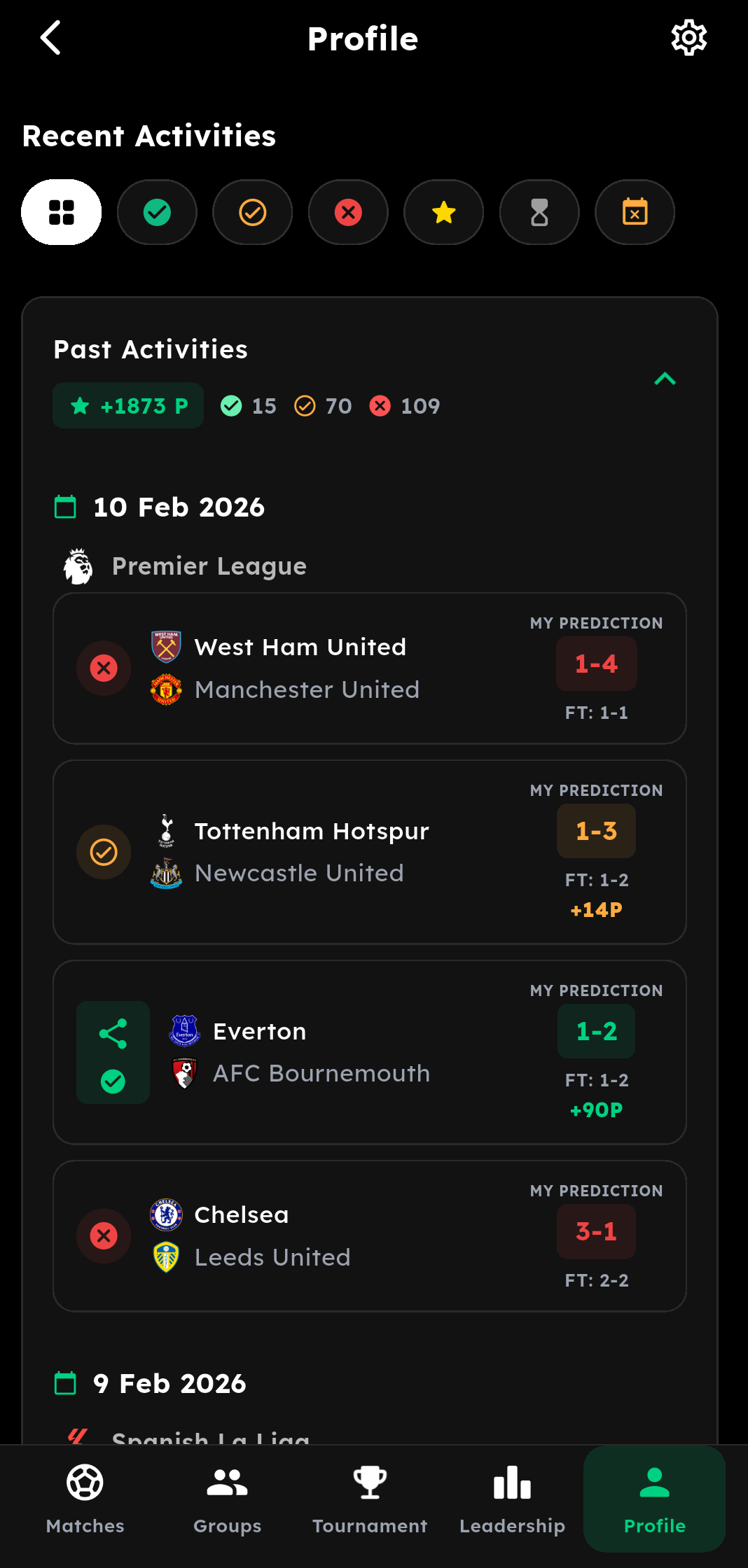The image size is (748, 1568).
Task: Switch to the Matches tab
Action: click(x=85, y=1498)
